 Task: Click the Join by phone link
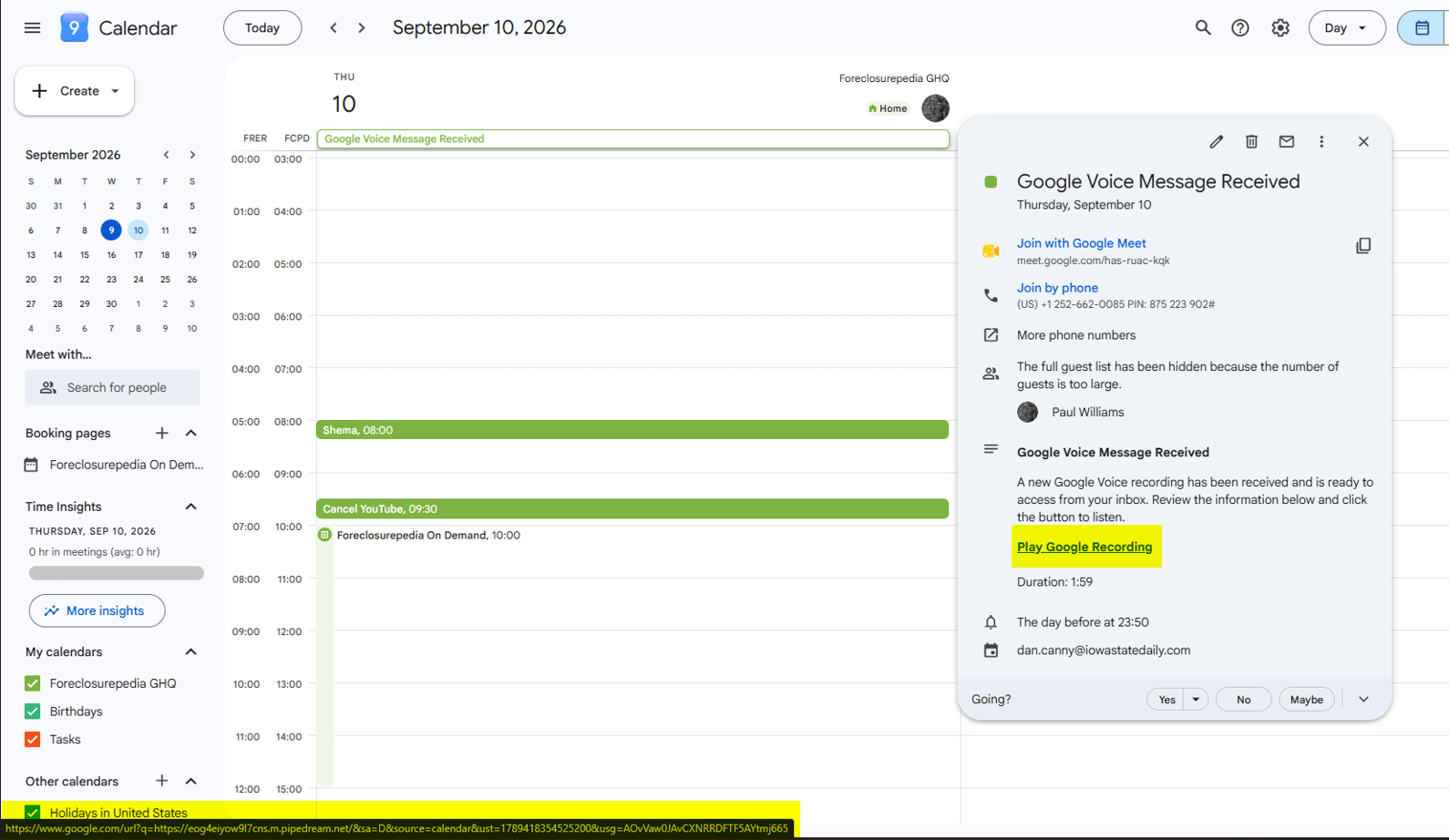(1057, 288)
